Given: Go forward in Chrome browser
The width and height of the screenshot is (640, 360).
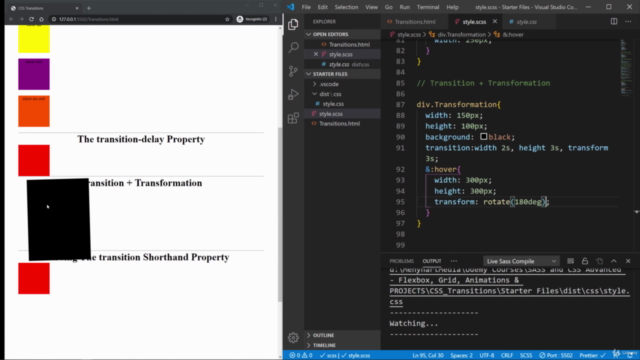Looking at the screenshot, I should 21,19.
